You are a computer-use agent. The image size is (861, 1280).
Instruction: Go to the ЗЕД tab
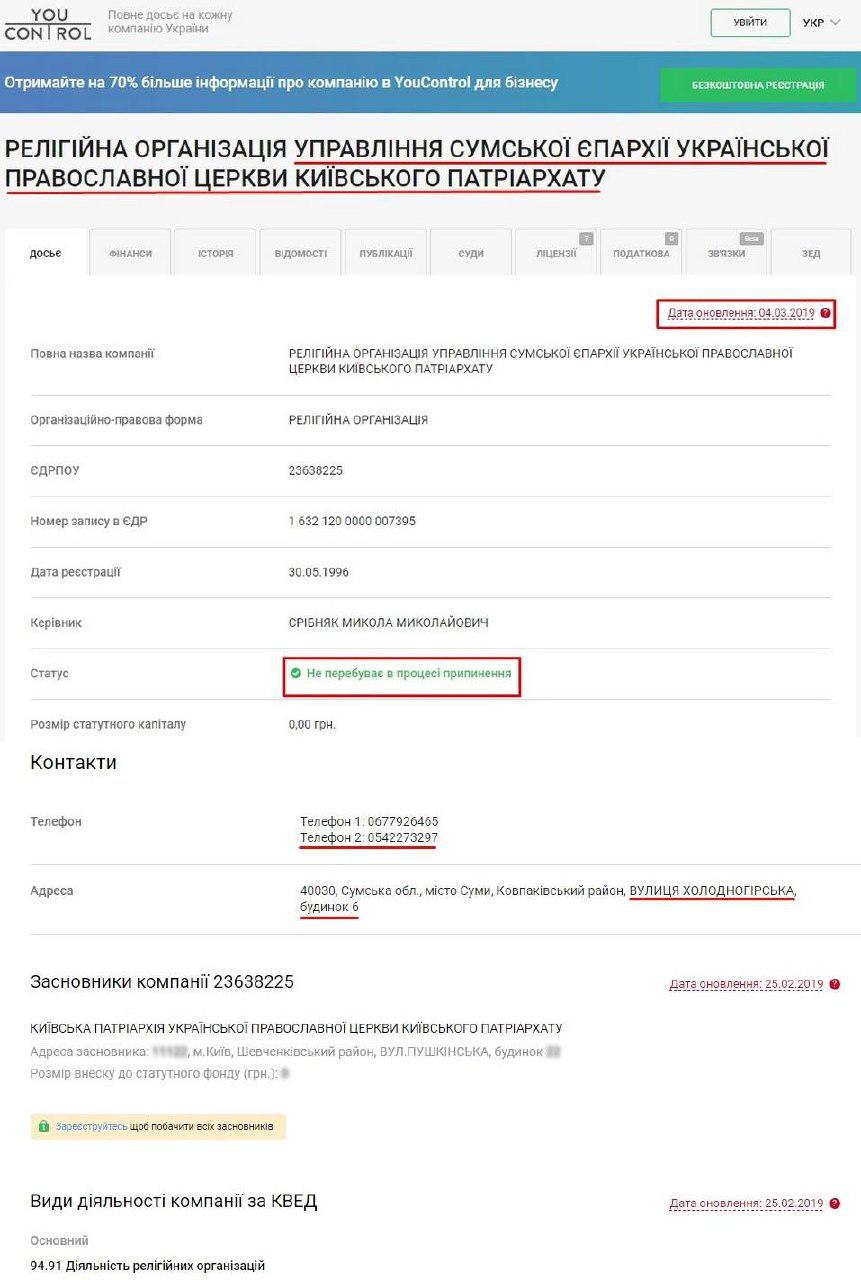coord(811,253)
